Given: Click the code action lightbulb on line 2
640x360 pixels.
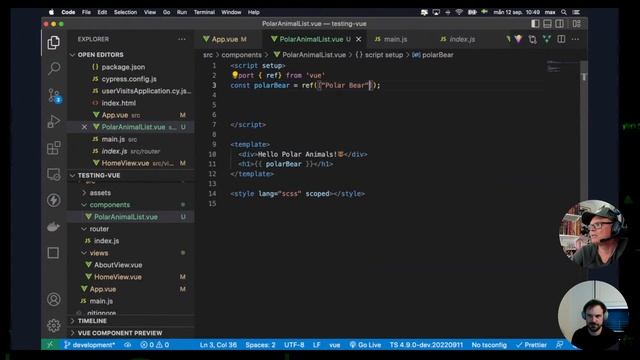Looking at the screenshot, I should (235, 75).
